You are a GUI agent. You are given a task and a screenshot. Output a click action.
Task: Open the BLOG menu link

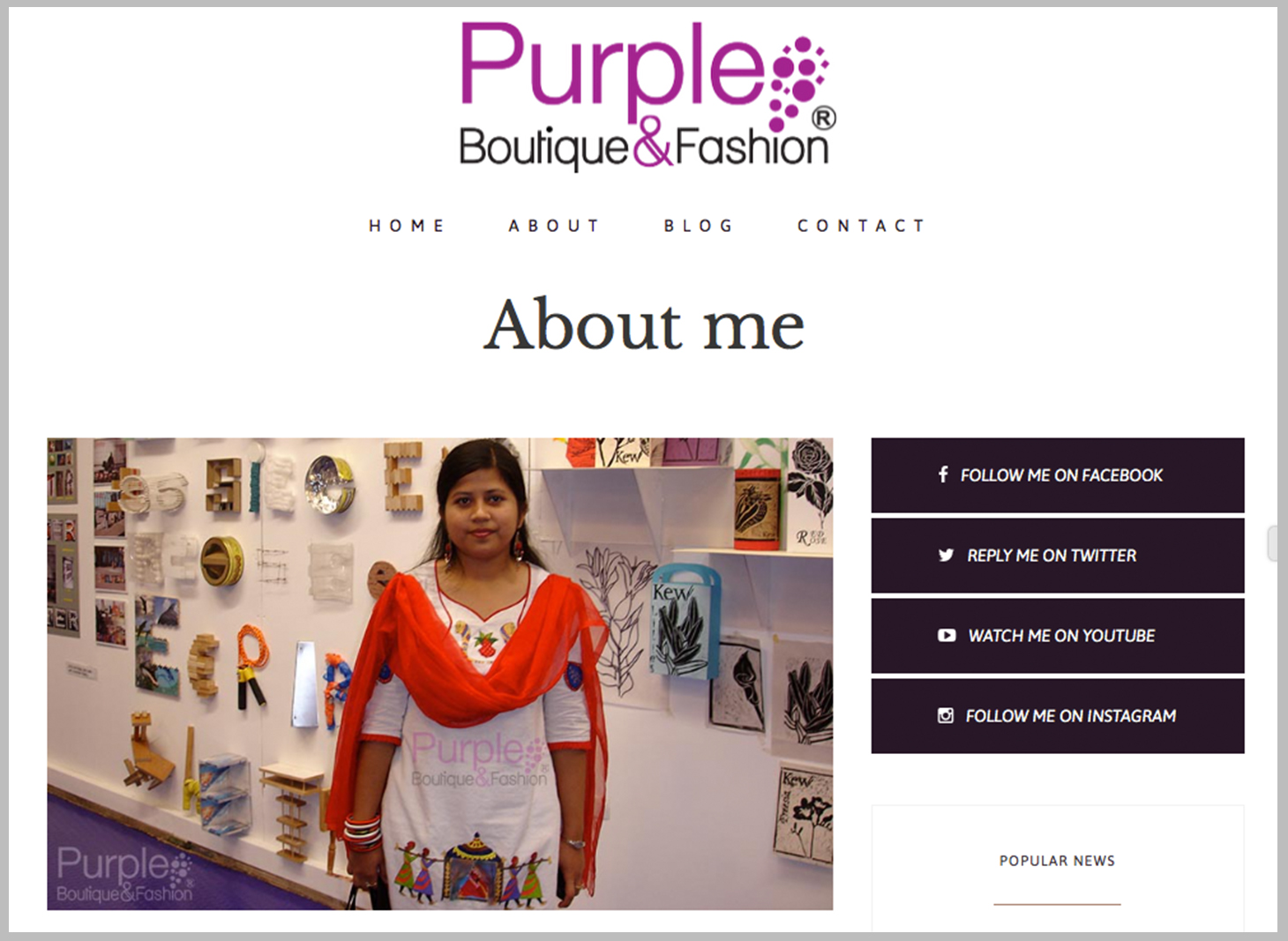point(699,226)
